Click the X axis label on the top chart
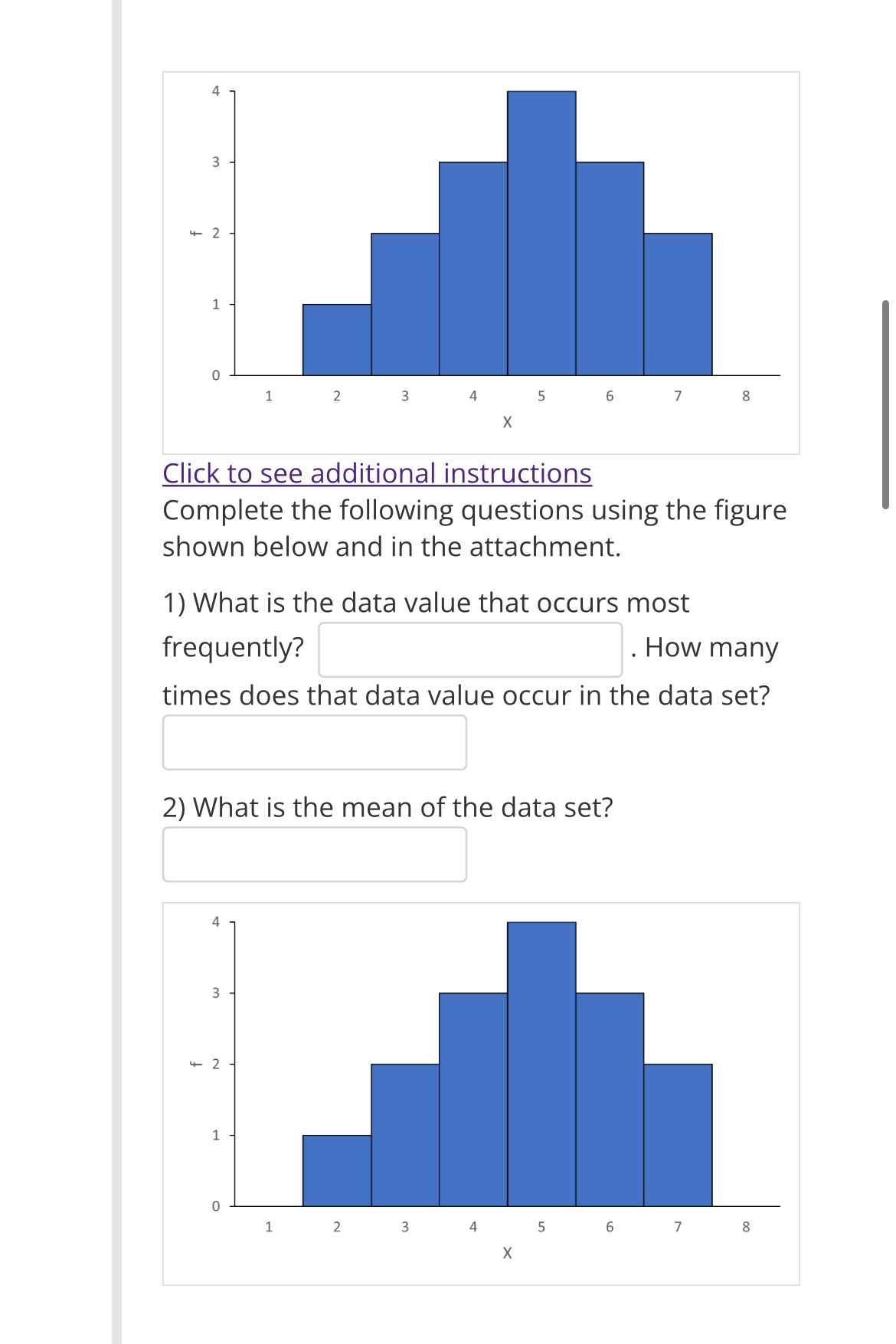 point(507,421)
